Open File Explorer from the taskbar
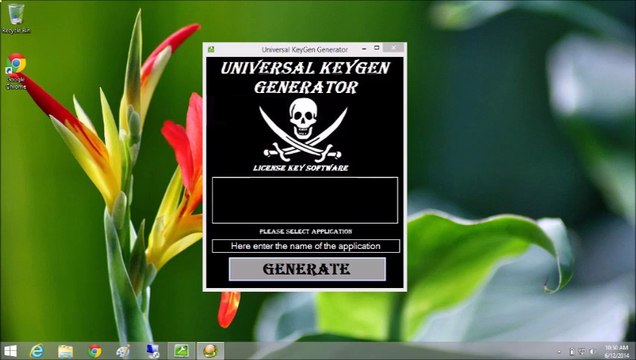The height and width of the screenshot is (360, 636). [x=65, y=351]
